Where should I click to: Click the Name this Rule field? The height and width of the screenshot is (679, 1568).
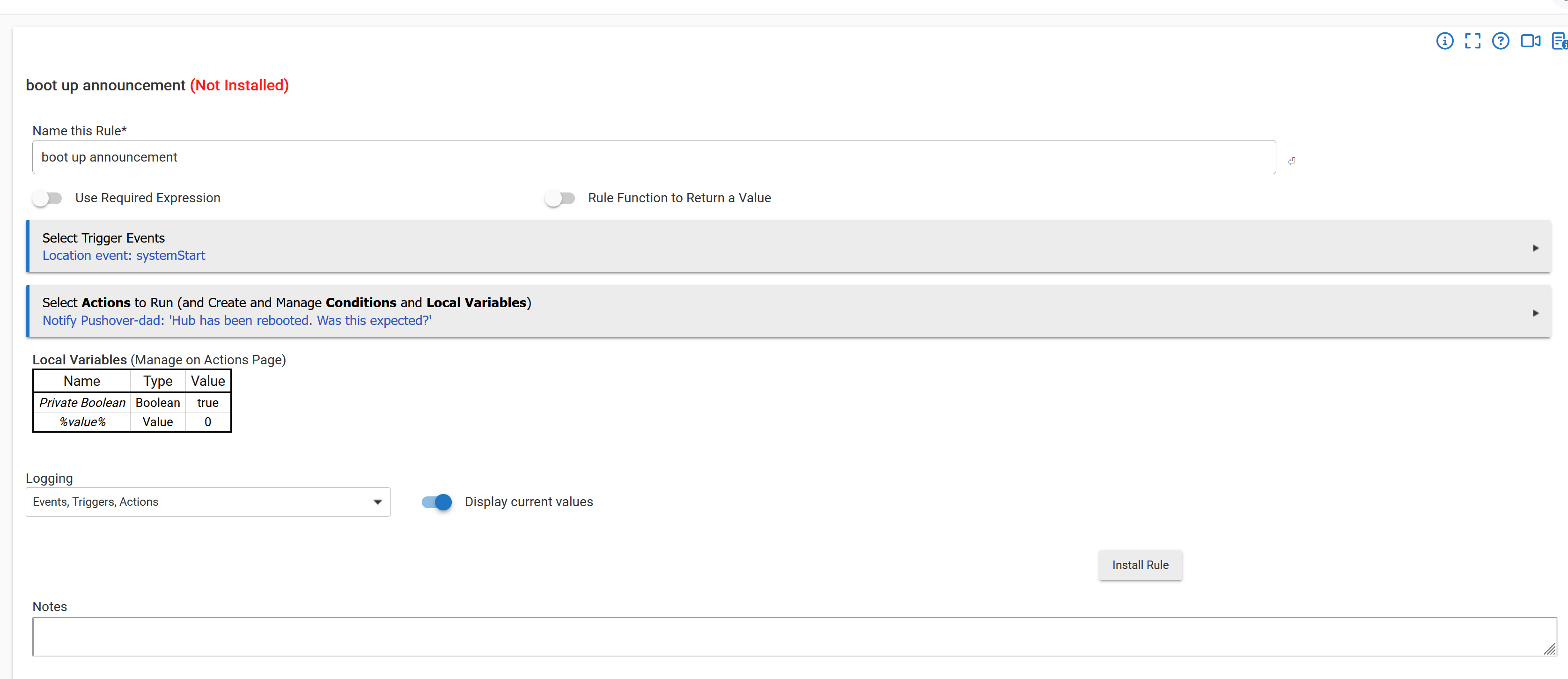pyautogui.click(x=654, y=157)
